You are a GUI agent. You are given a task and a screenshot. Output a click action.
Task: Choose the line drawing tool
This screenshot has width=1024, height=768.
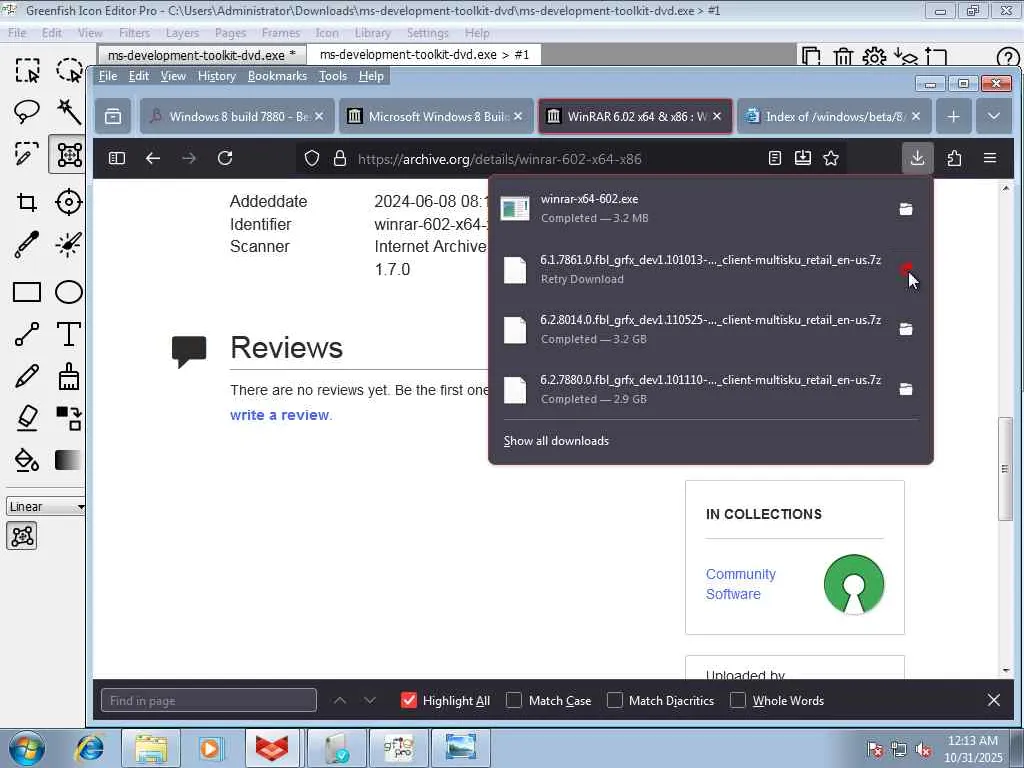[x=27, y=334]
